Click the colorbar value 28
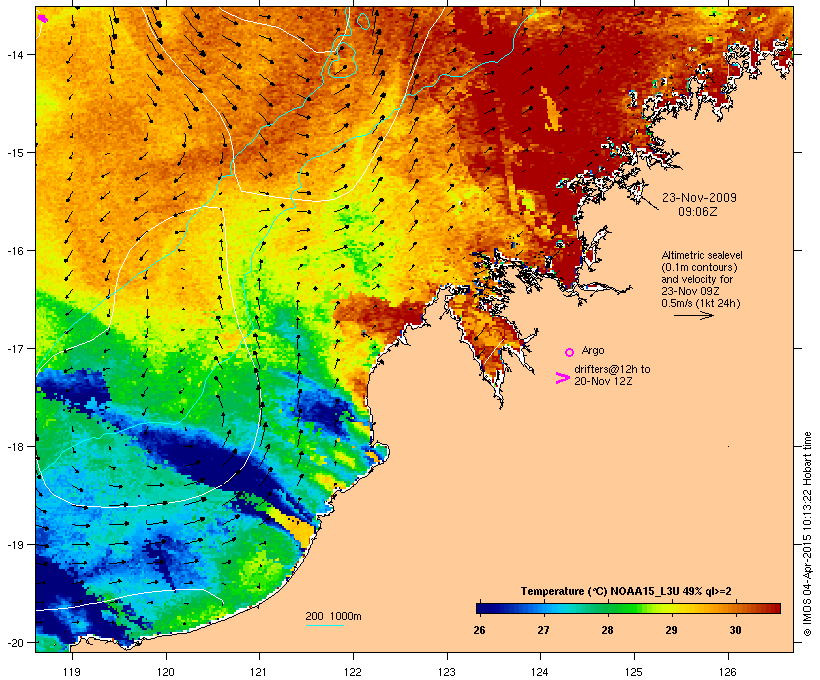The image size is (820, 680). pos(607,630)
